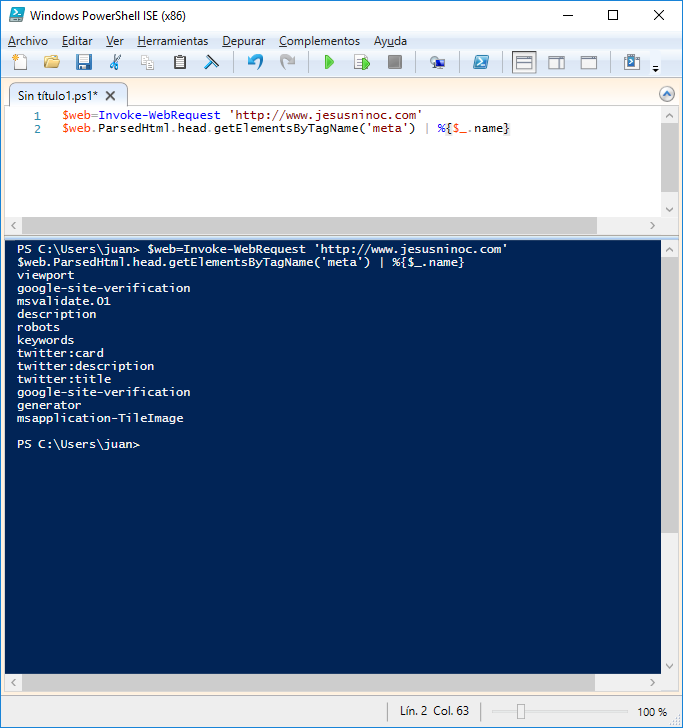Click the 'twitter:title' output line
Viewport: 683px width, 728px height.
pos(64,379)
